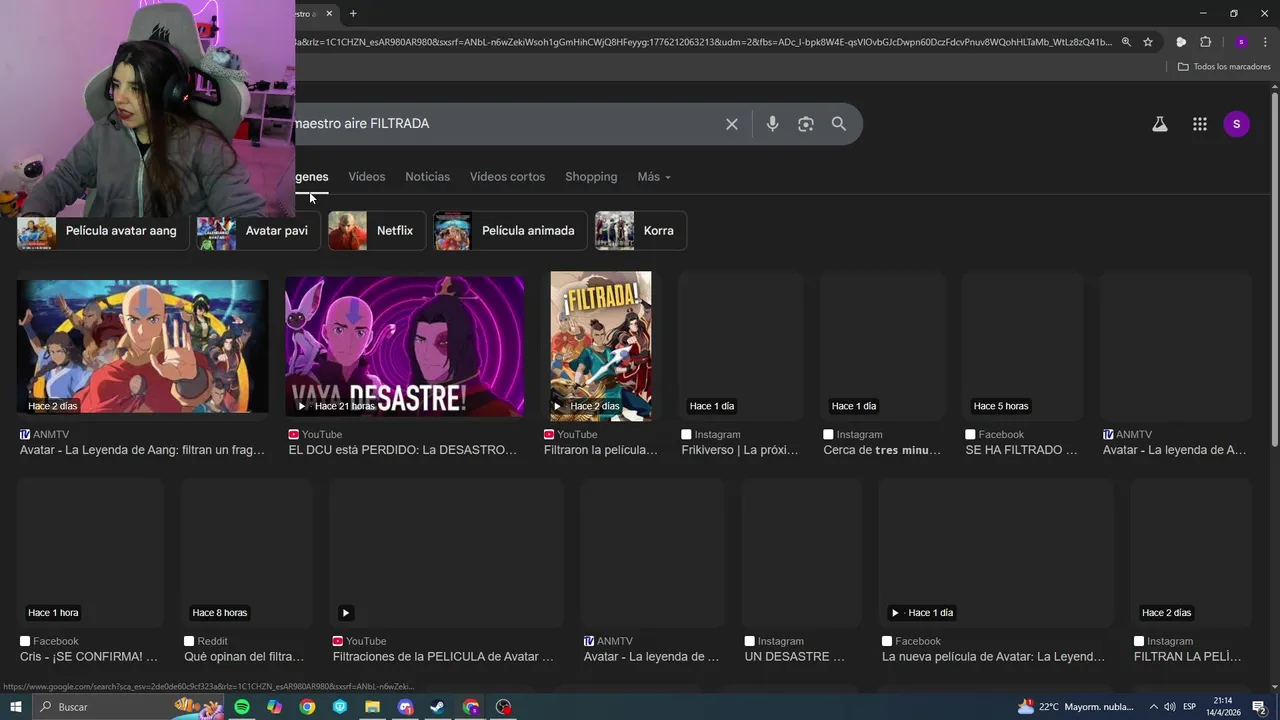
Task: Switch to the Videos search tab
Action: coord(366,177)
